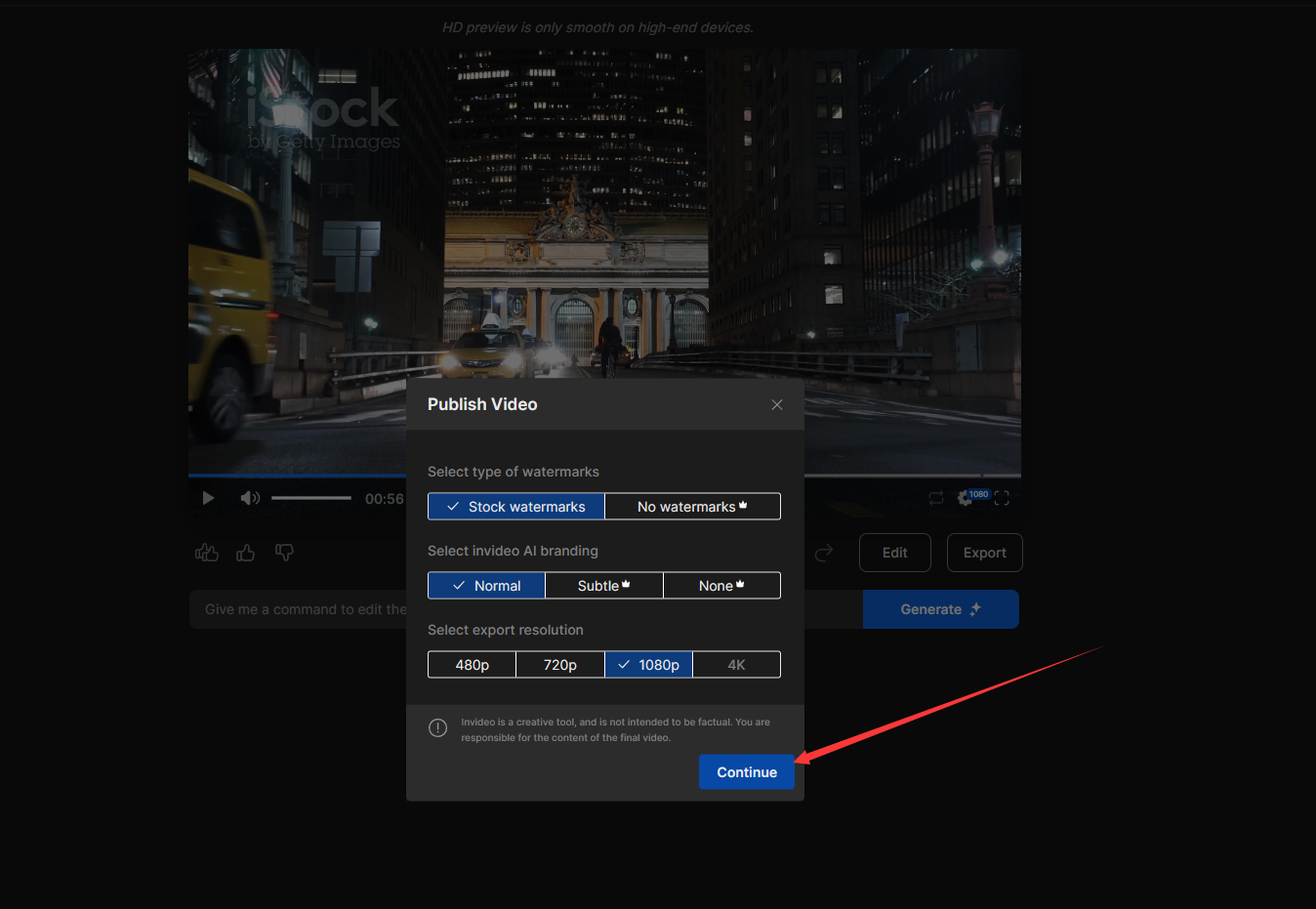This screenshot has width=1316, height=909.
Task: Choose Normal invideo AI branding
Action: (x=487, y=586)
